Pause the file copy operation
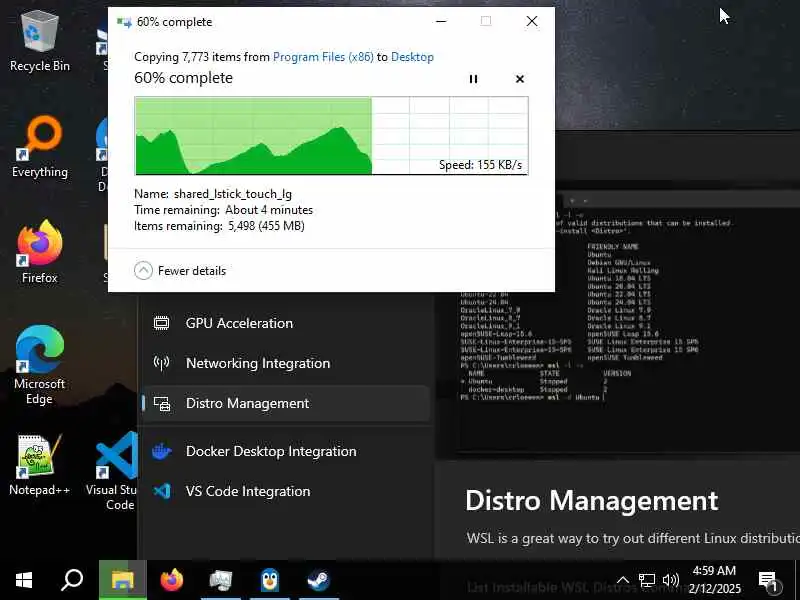This screenshot has height=600, width=800. click(x=473, y=79)
